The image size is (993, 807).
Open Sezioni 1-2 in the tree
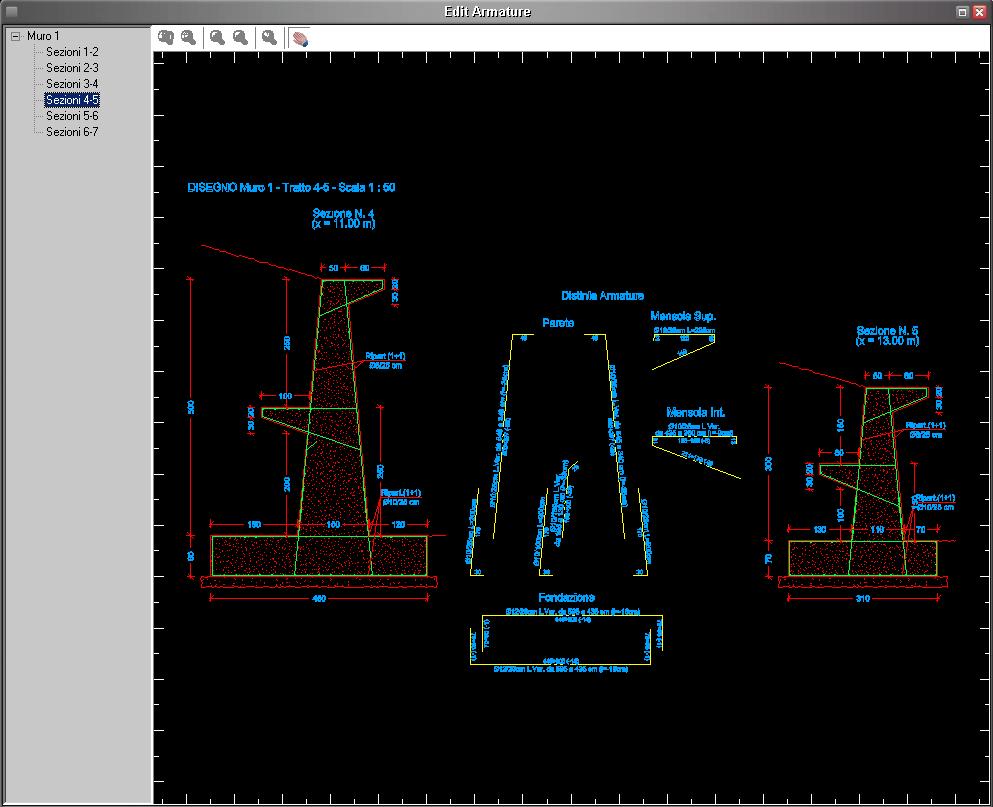tap(72, 52)
